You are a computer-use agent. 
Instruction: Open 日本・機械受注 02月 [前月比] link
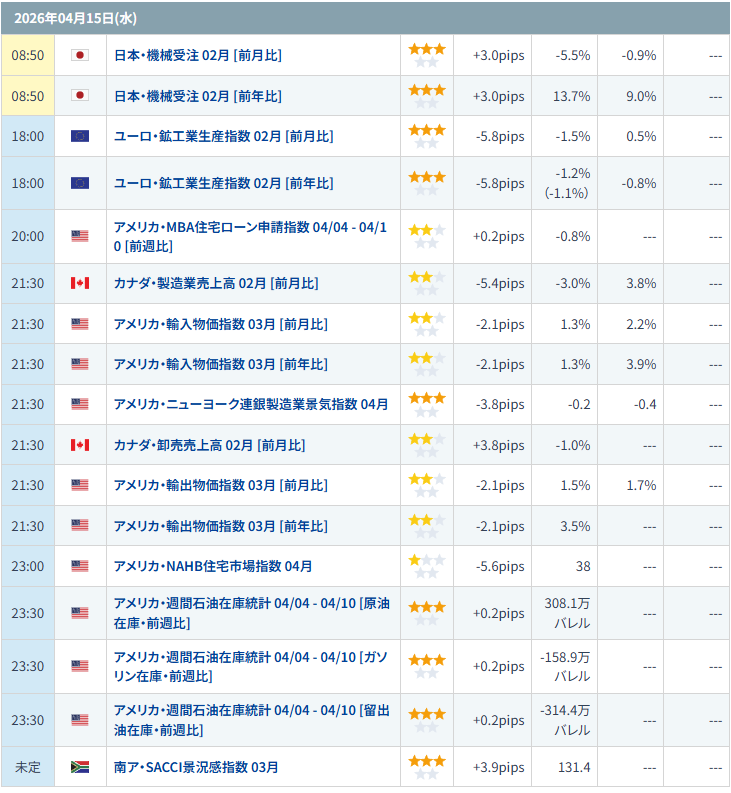coord(198,55)
